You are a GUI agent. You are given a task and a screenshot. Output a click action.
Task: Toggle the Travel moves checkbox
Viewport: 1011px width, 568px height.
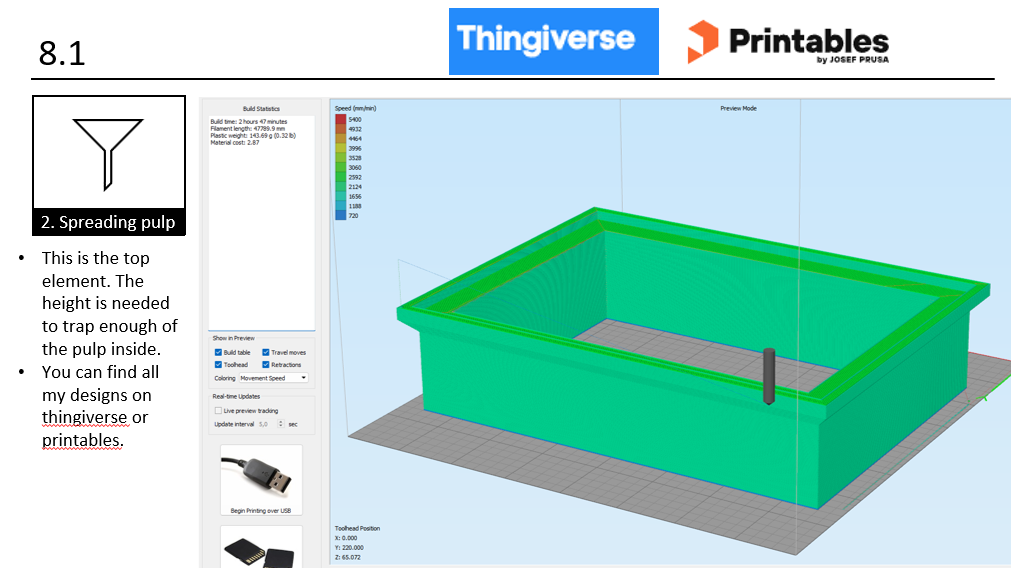coord(266,353)
